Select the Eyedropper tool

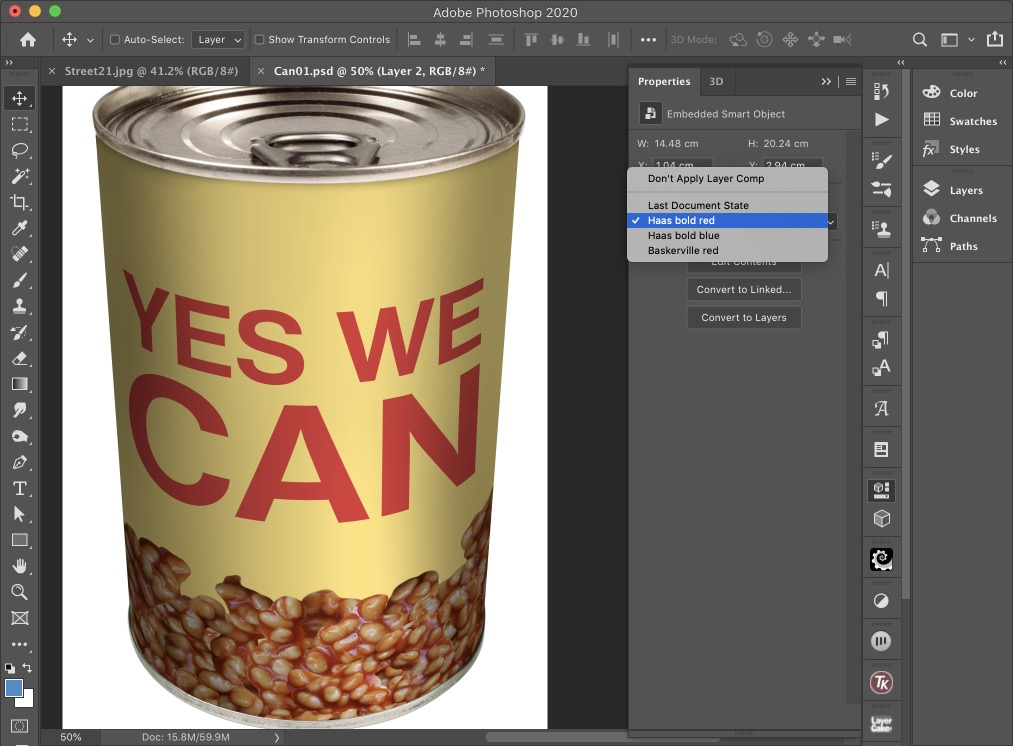pyautogui.click(x=19, y=228)
